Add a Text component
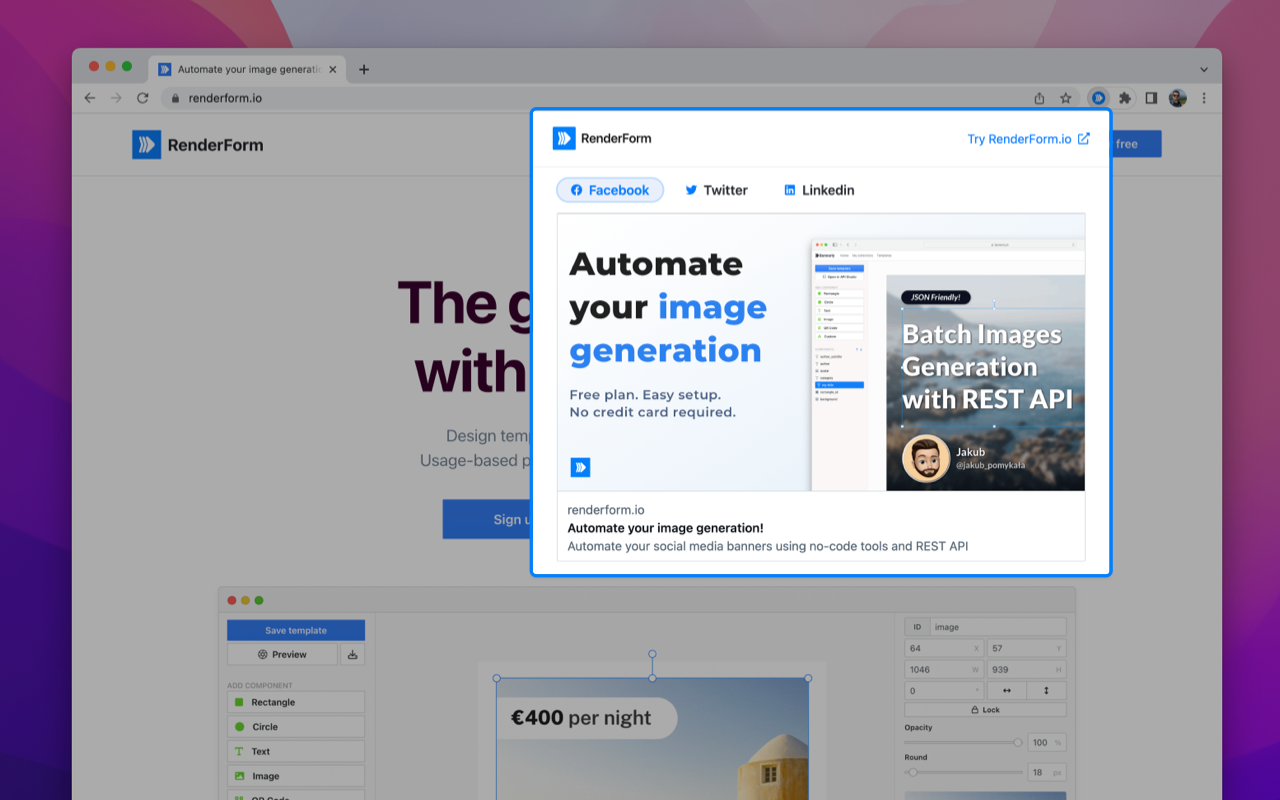 (x=295, y=751)
